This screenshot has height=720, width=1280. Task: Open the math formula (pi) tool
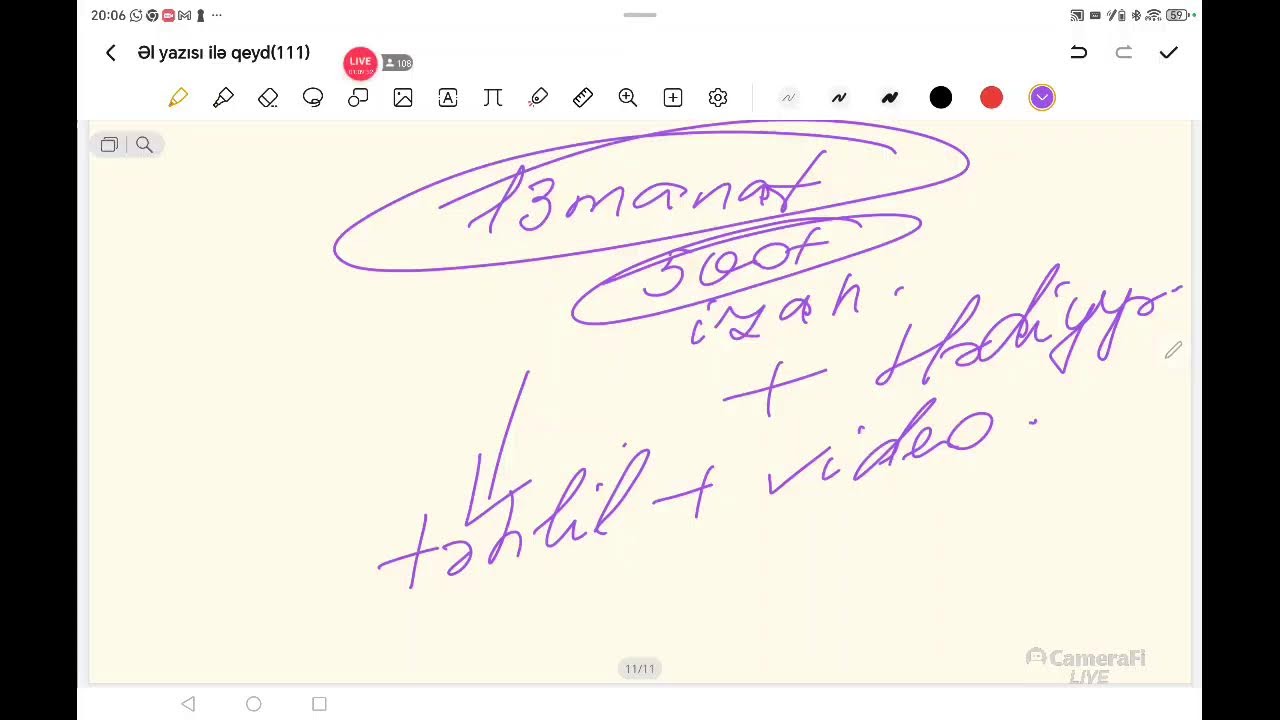coord(493,97)
